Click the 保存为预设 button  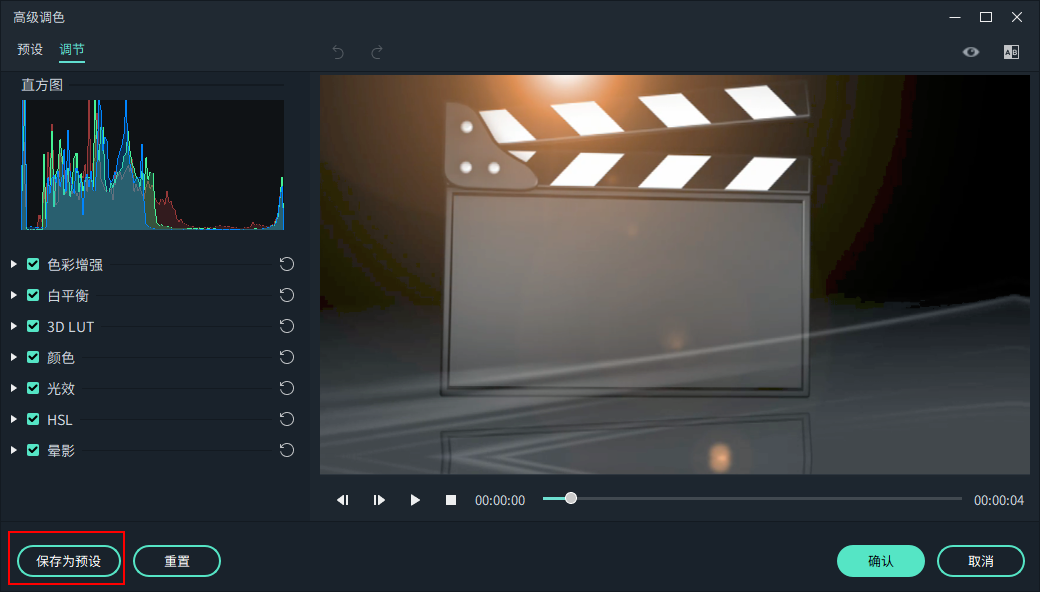click(68, 561)
